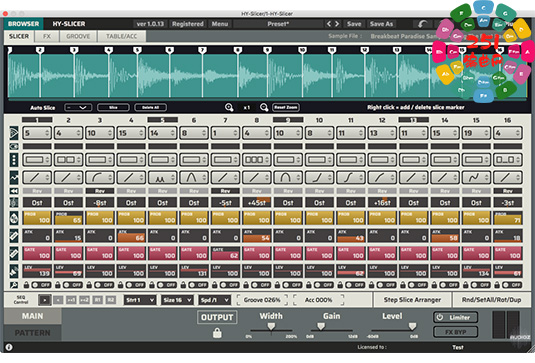The image size is (535, 363).
Task: Toggle Rev on step 16
Action: tap(508, 191)
